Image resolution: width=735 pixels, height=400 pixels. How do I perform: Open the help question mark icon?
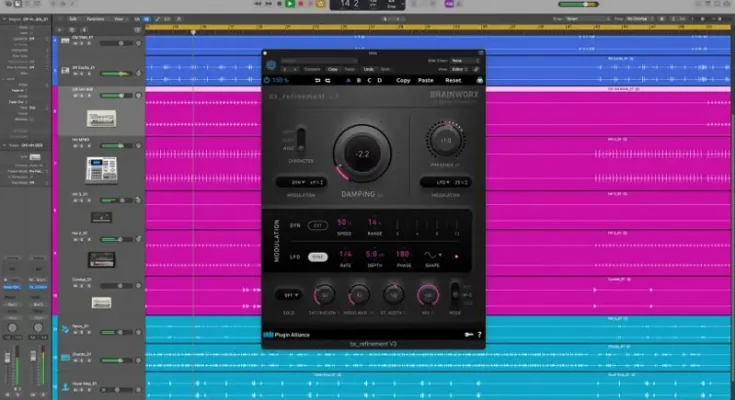pos(478,334)
